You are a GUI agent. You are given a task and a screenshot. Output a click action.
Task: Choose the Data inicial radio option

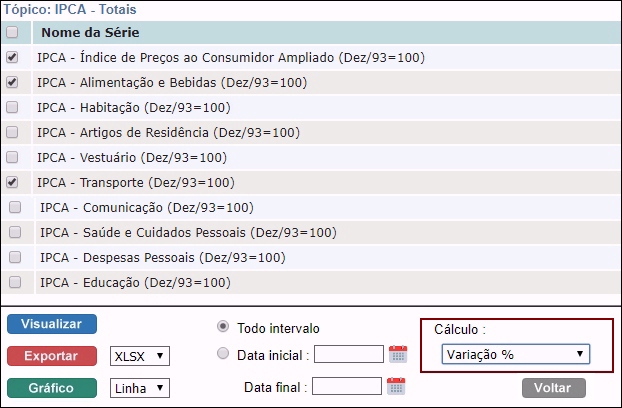point(223,354)
